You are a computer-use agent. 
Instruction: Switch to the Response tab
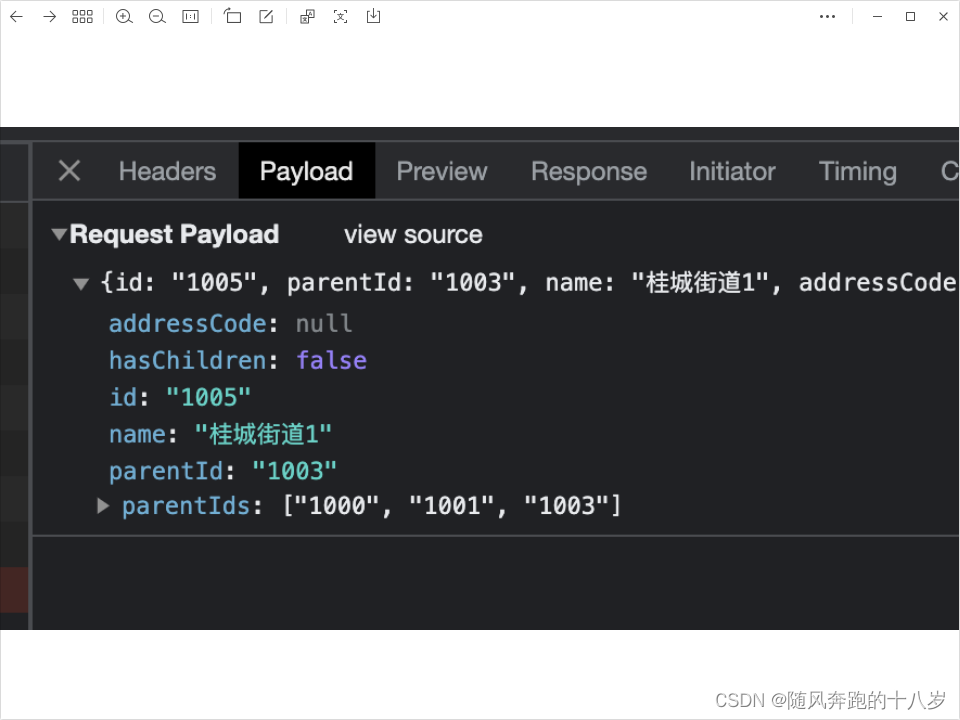pos(588,170)
